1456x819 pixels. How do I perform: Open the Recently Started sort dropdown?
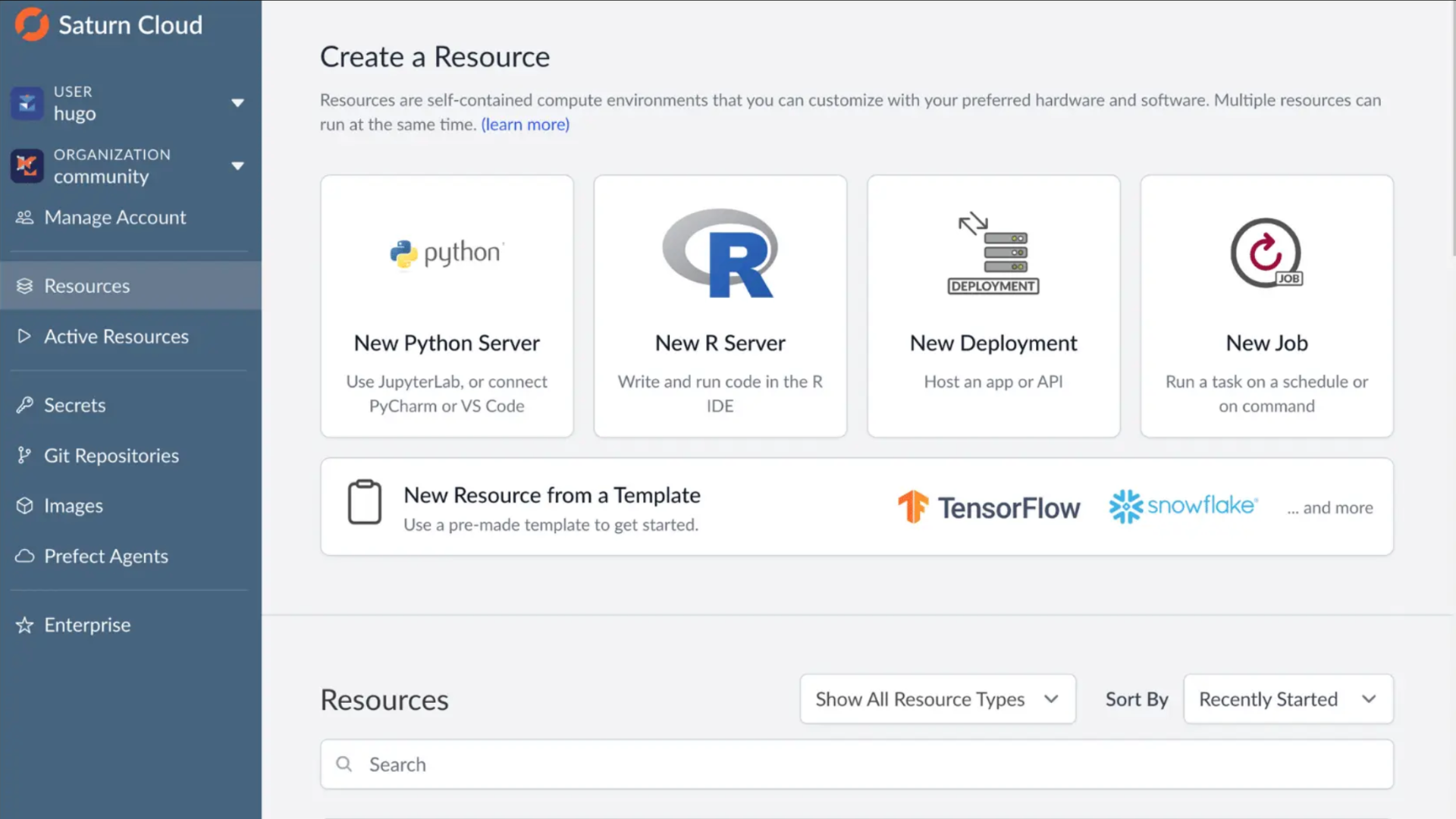pyautogui.click(x=1288, y=699)
